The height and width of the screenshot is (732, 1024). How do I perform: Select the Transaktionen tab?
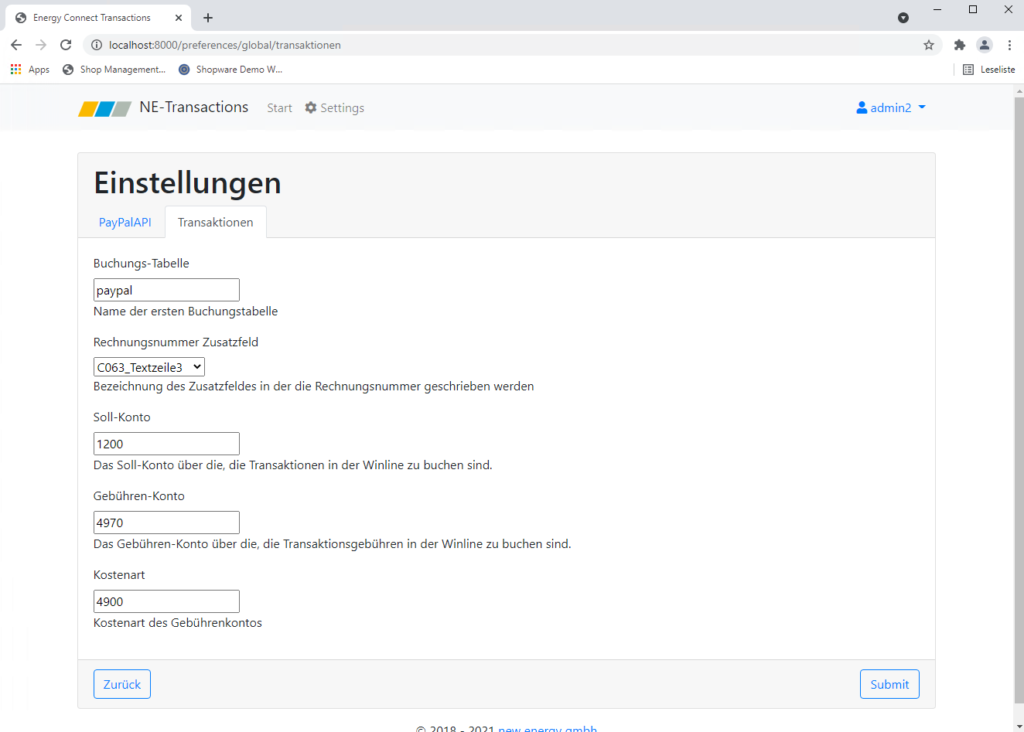[215, 222]
